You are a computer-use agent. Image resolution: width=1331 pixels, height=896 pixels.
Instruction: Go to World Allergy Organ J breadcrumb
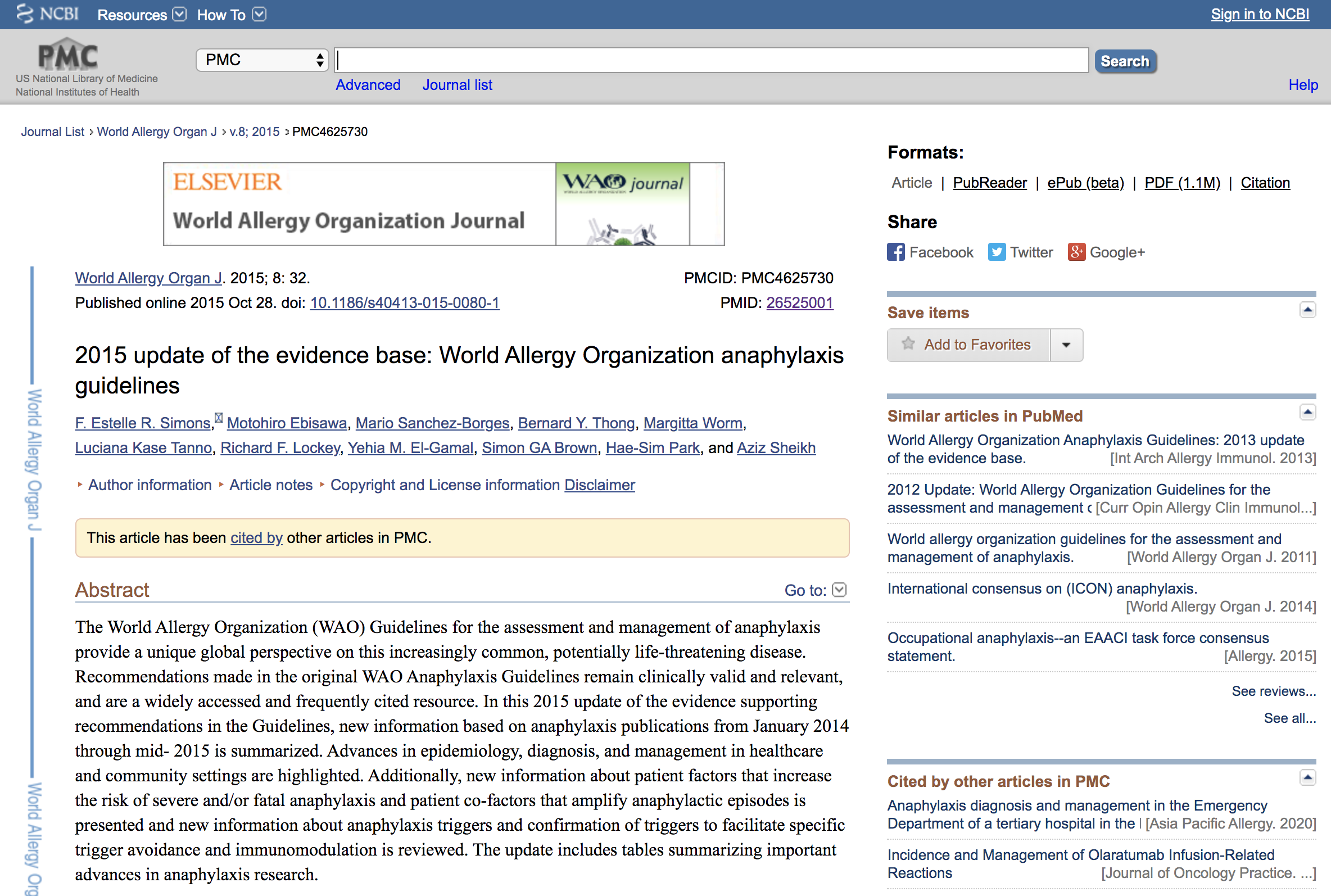pos(156,132)
